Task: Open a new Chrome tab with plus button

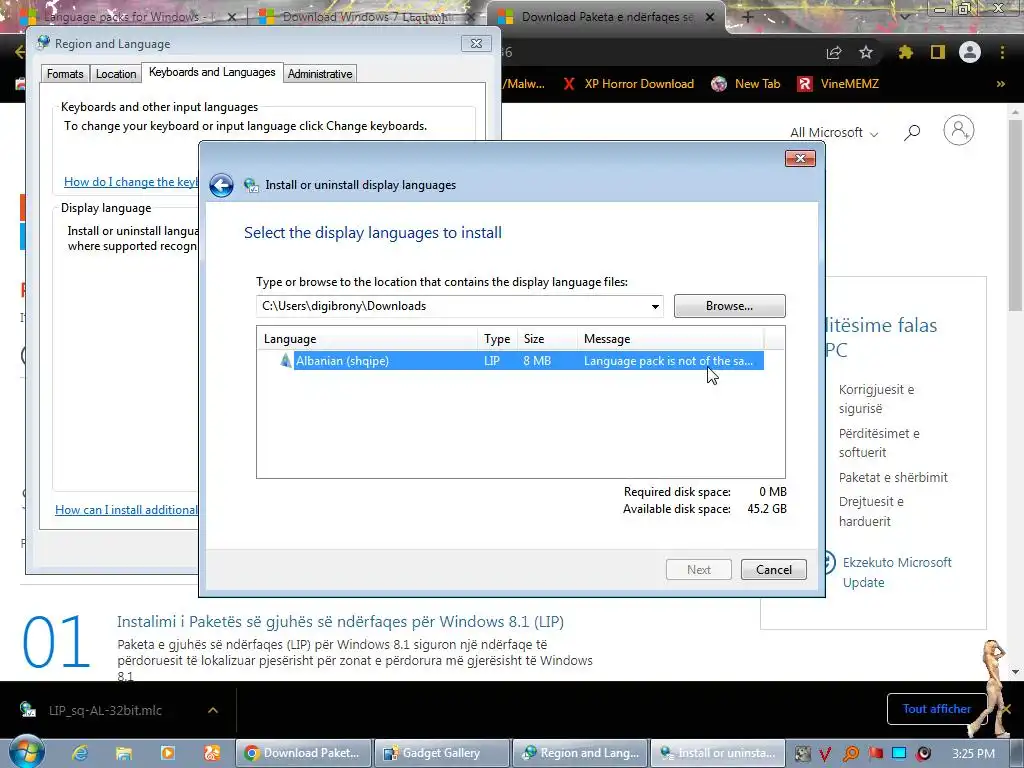Action: [748, 17]
